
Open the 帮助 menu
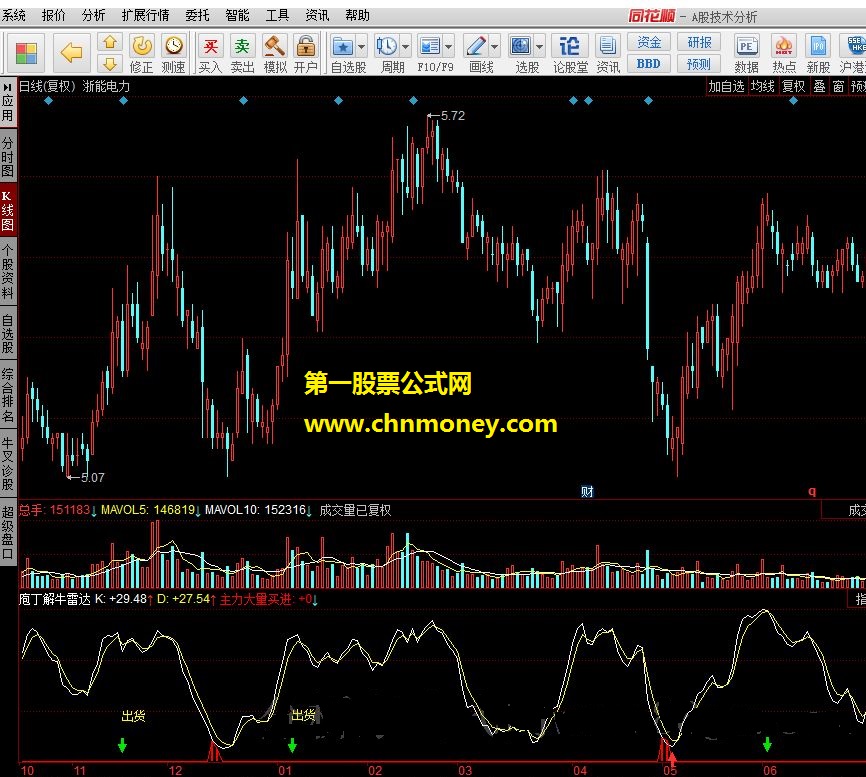pyautogui.click(x=357, y=15)
